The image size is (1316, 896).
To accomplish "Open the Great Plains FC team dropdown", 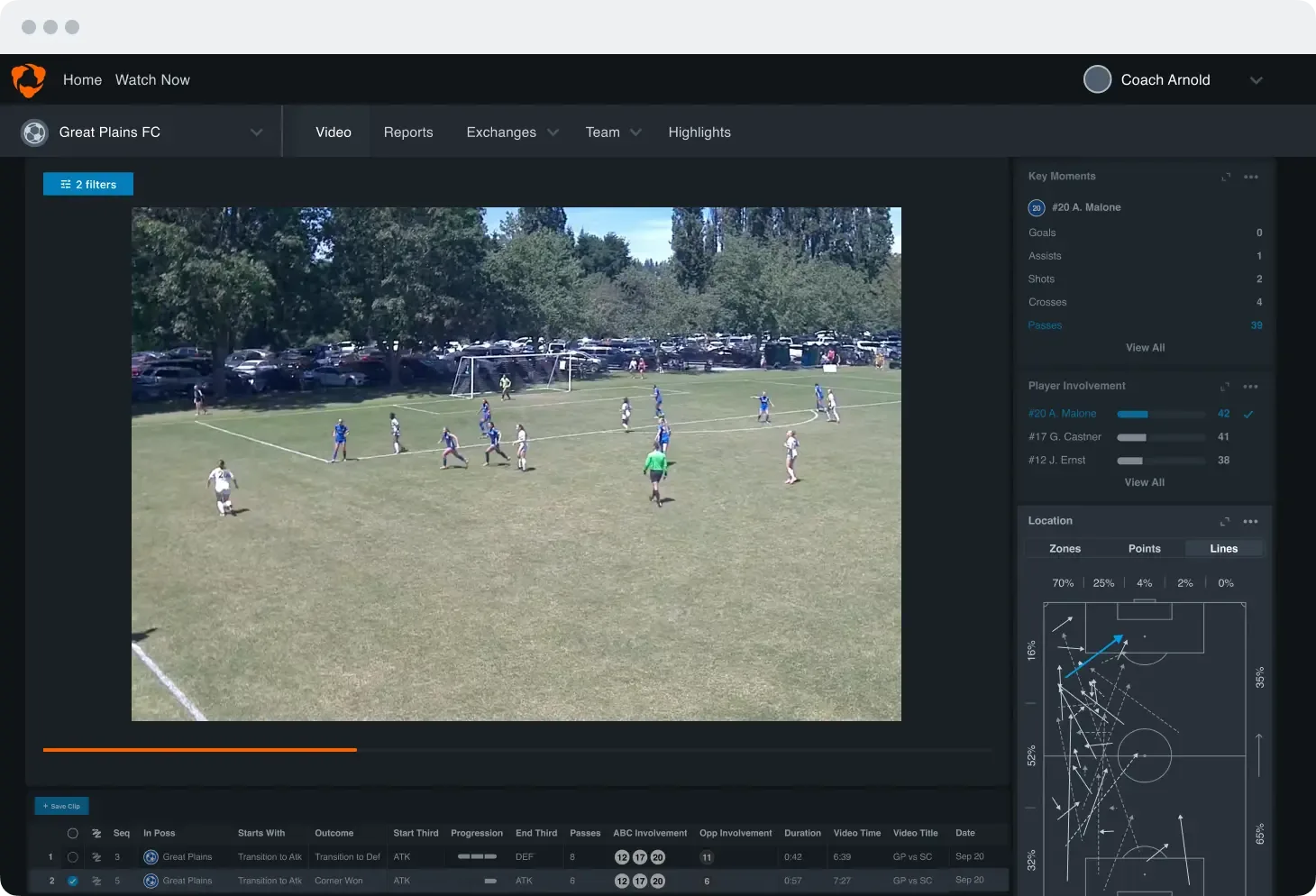I will [256, 133].
